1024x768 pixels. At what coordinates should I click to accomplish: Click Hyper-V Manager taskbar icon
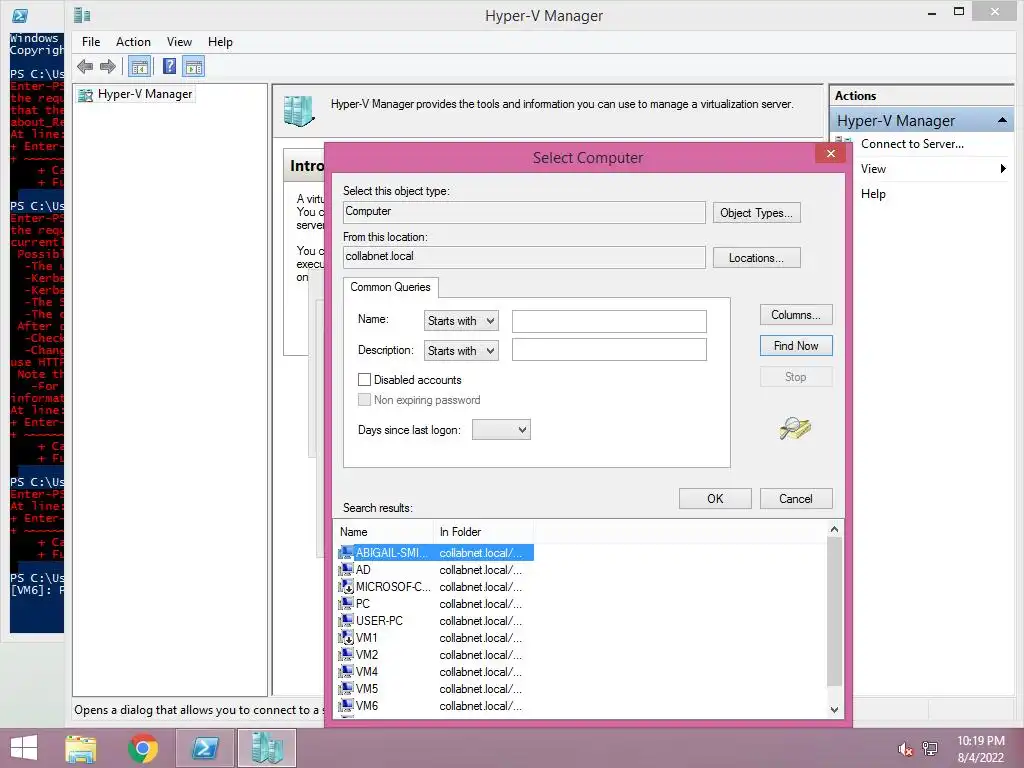267,748
